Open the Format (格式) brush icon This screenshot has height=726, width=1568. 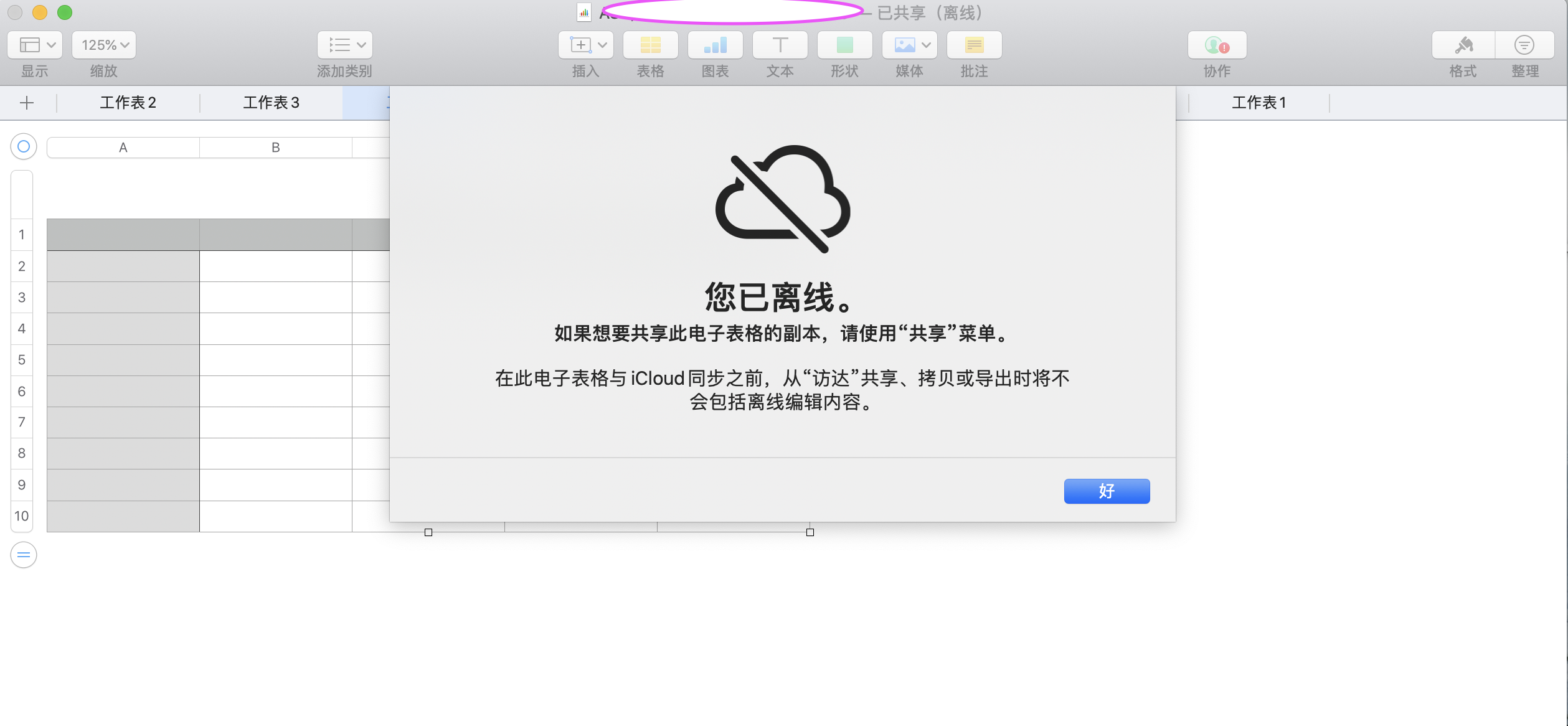tap(1463, 45)
